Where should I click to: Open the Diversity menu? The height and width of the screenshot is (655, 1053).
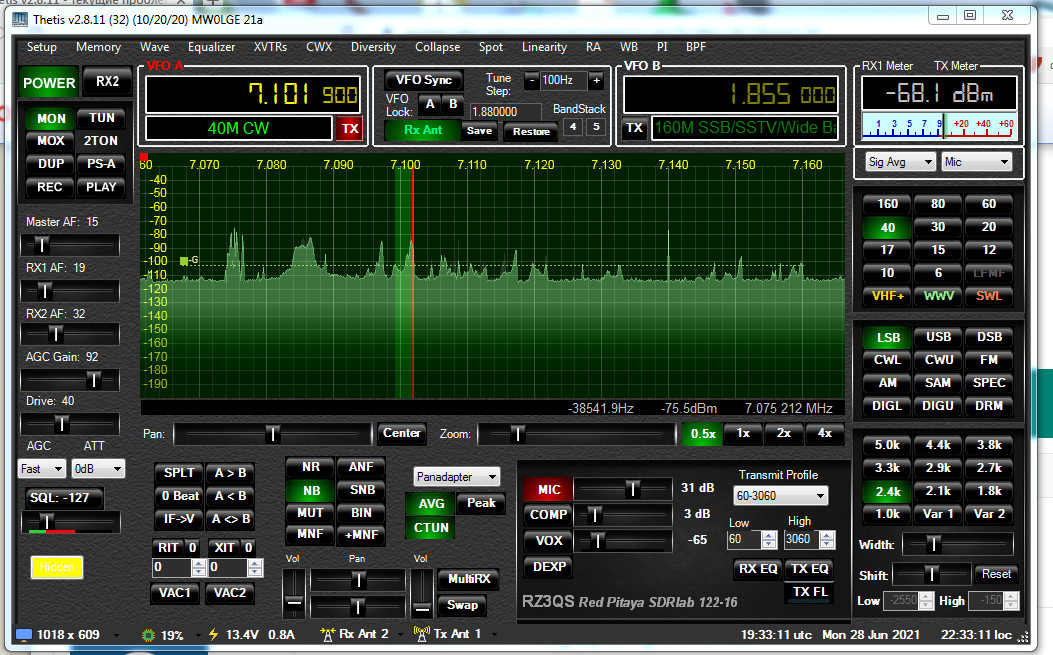[373, 47]
